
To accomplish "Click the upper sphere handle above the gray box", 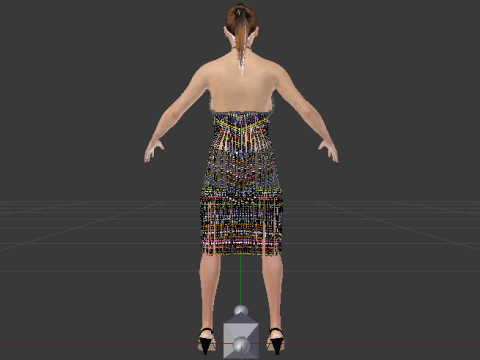I will click(x=241, y=311).
